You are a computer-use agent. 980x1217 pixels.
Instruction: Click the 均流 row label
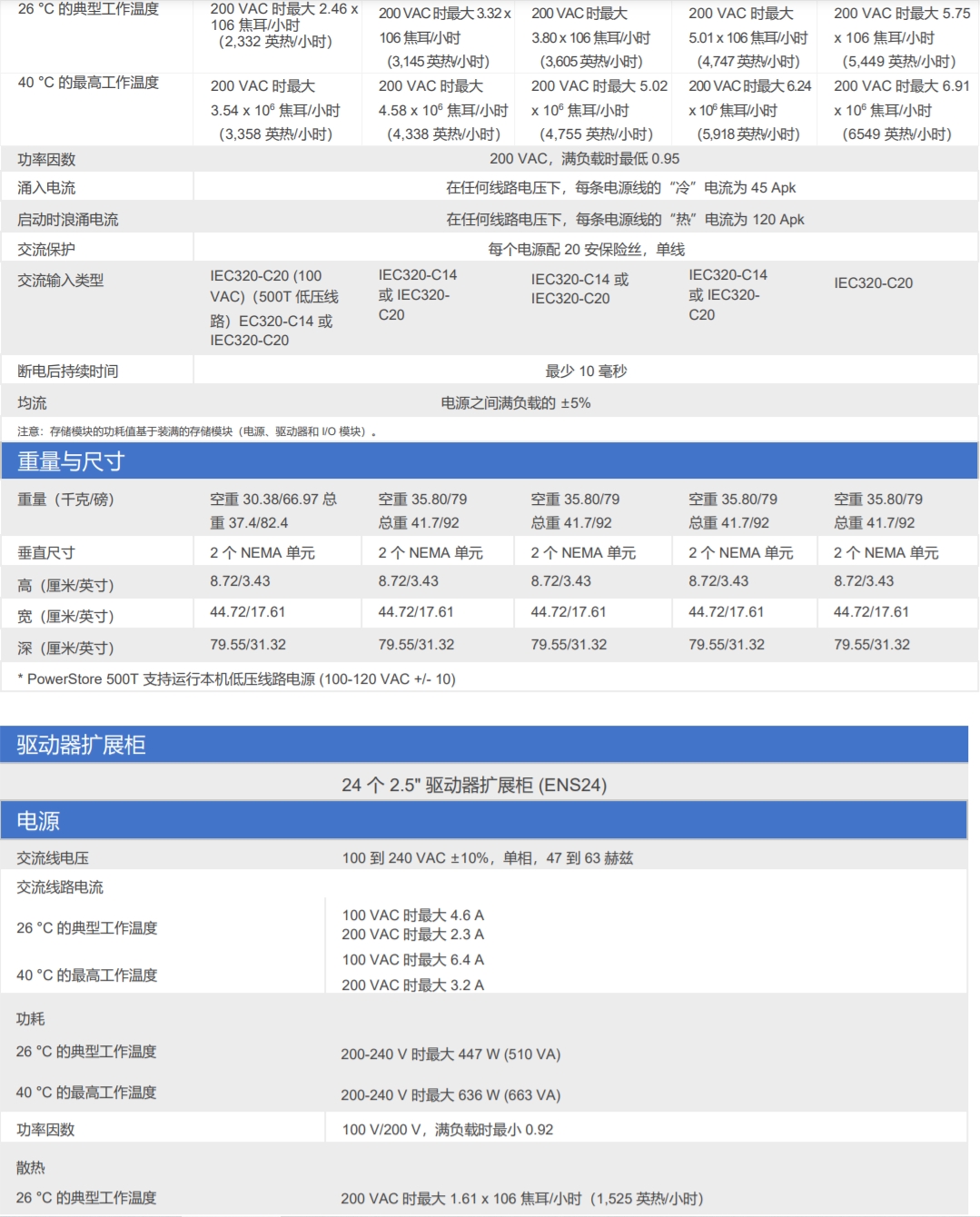click(x=32, y=403)
